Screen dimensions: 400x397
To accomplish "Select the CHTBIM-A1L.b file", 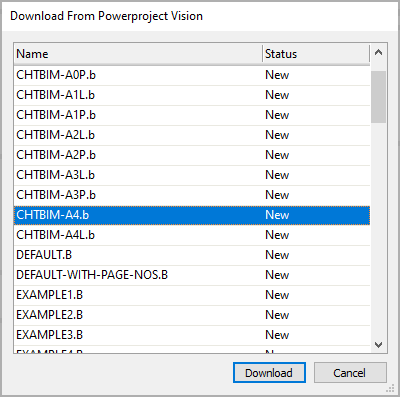I will point(192,95).
